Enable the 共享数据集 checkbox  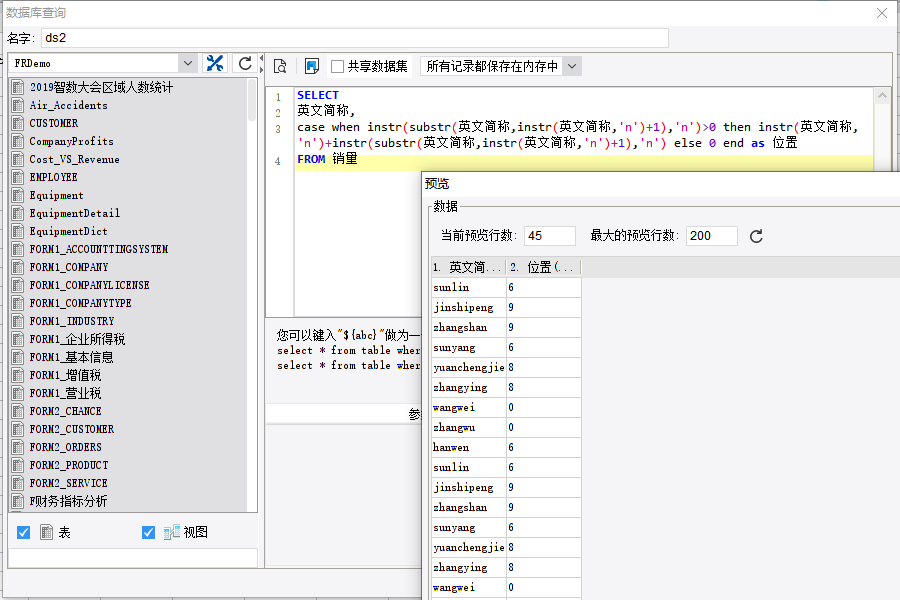point(338,66)
